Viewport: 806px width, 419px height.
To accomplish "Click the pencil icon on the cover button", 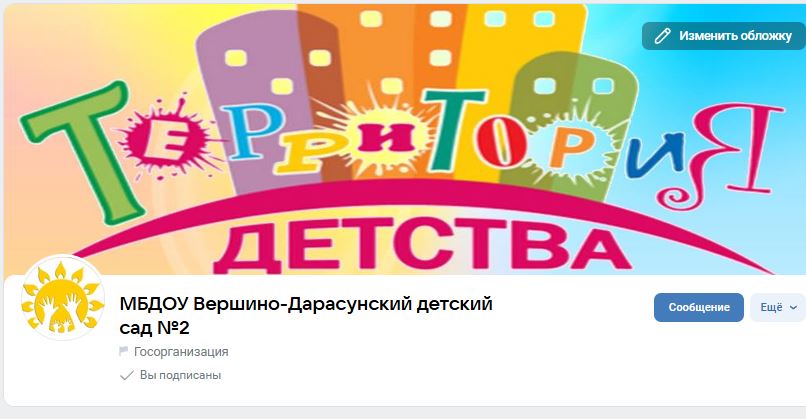I will [662, 36].
